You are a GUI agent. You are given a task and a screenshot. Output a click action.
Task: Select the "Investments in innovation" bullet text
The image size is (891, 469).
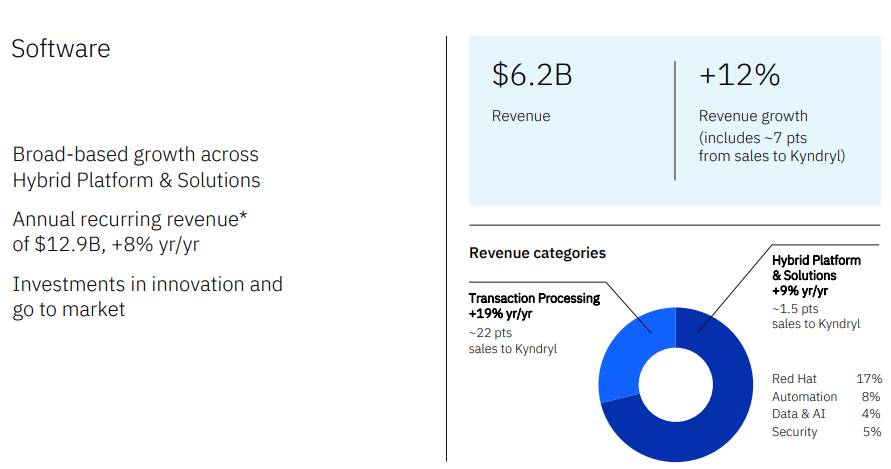coord(147,297)
